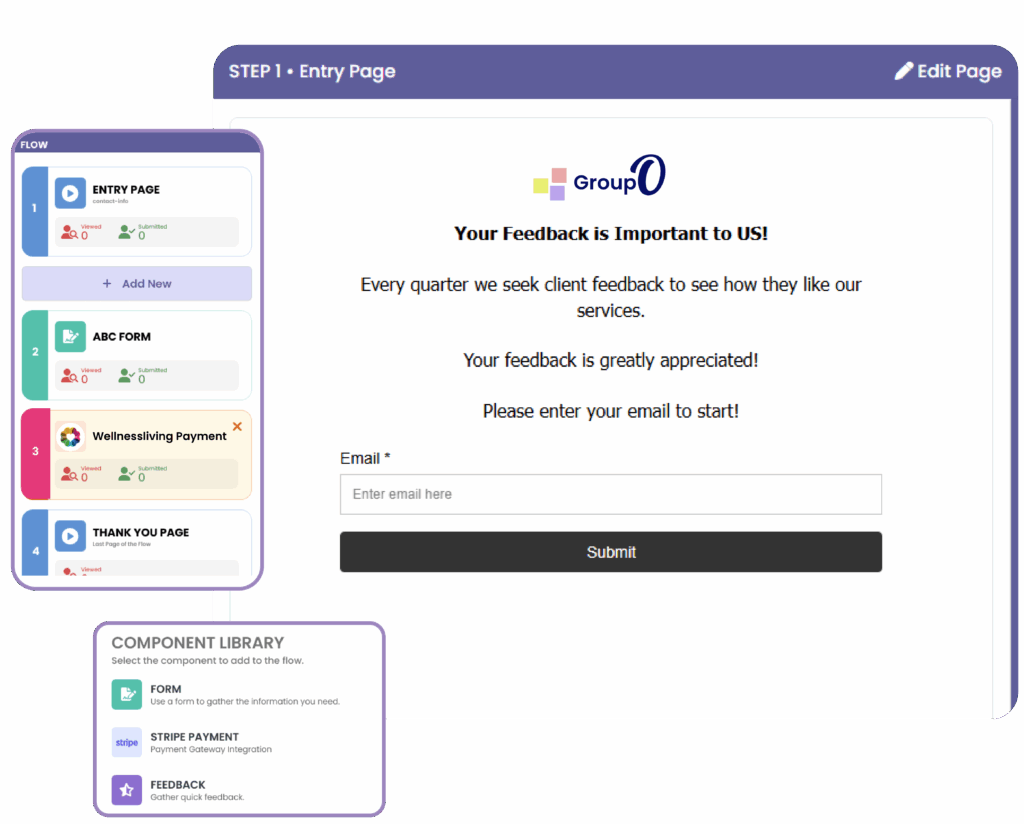This screenshot has width=1024, height=824.
Task: Select the ENTRY PAGE step title
Action: pos(126,189)
